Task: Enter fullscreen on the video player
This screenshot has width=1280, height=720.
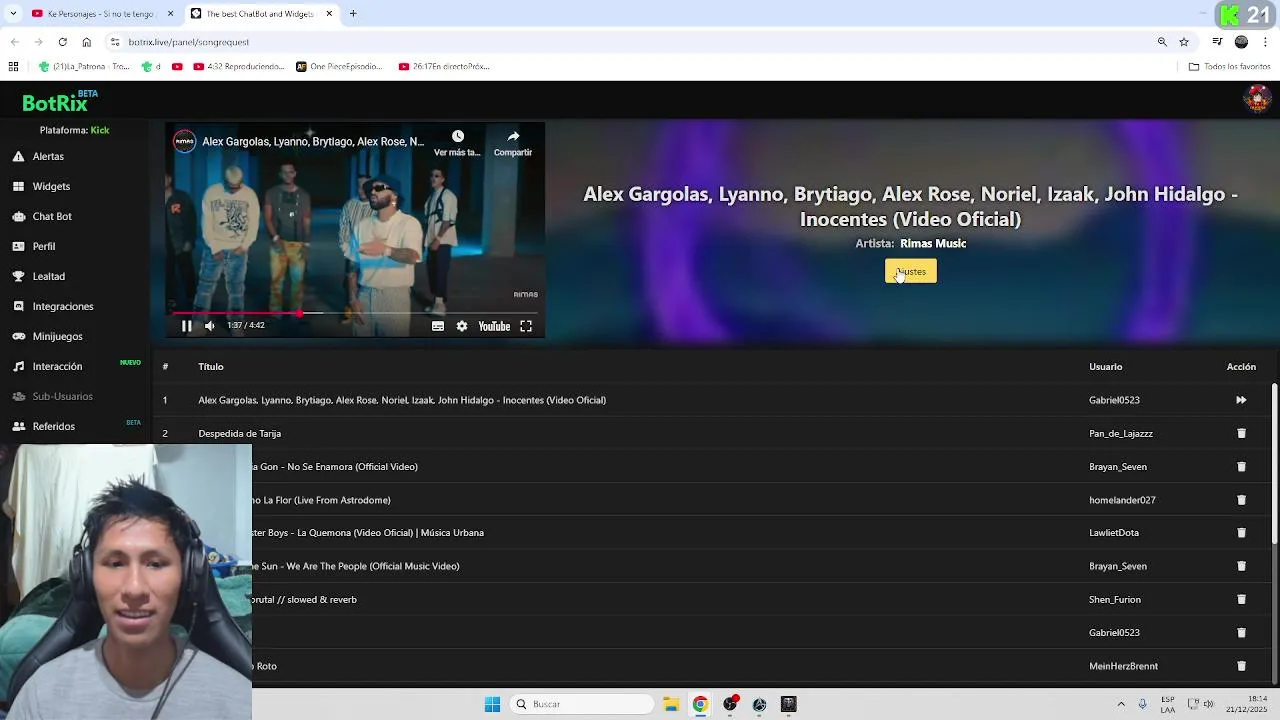Action: point(526,326)
